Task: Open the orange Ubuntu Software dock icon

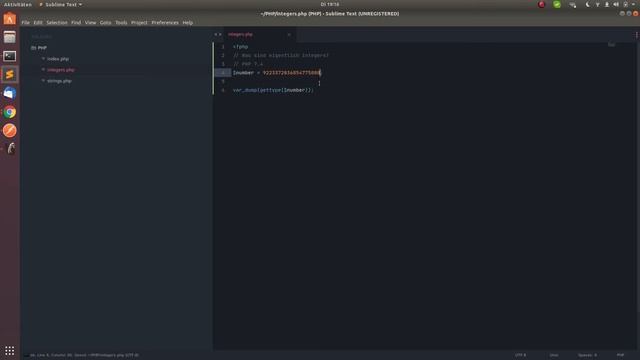Action: [10, 19]
